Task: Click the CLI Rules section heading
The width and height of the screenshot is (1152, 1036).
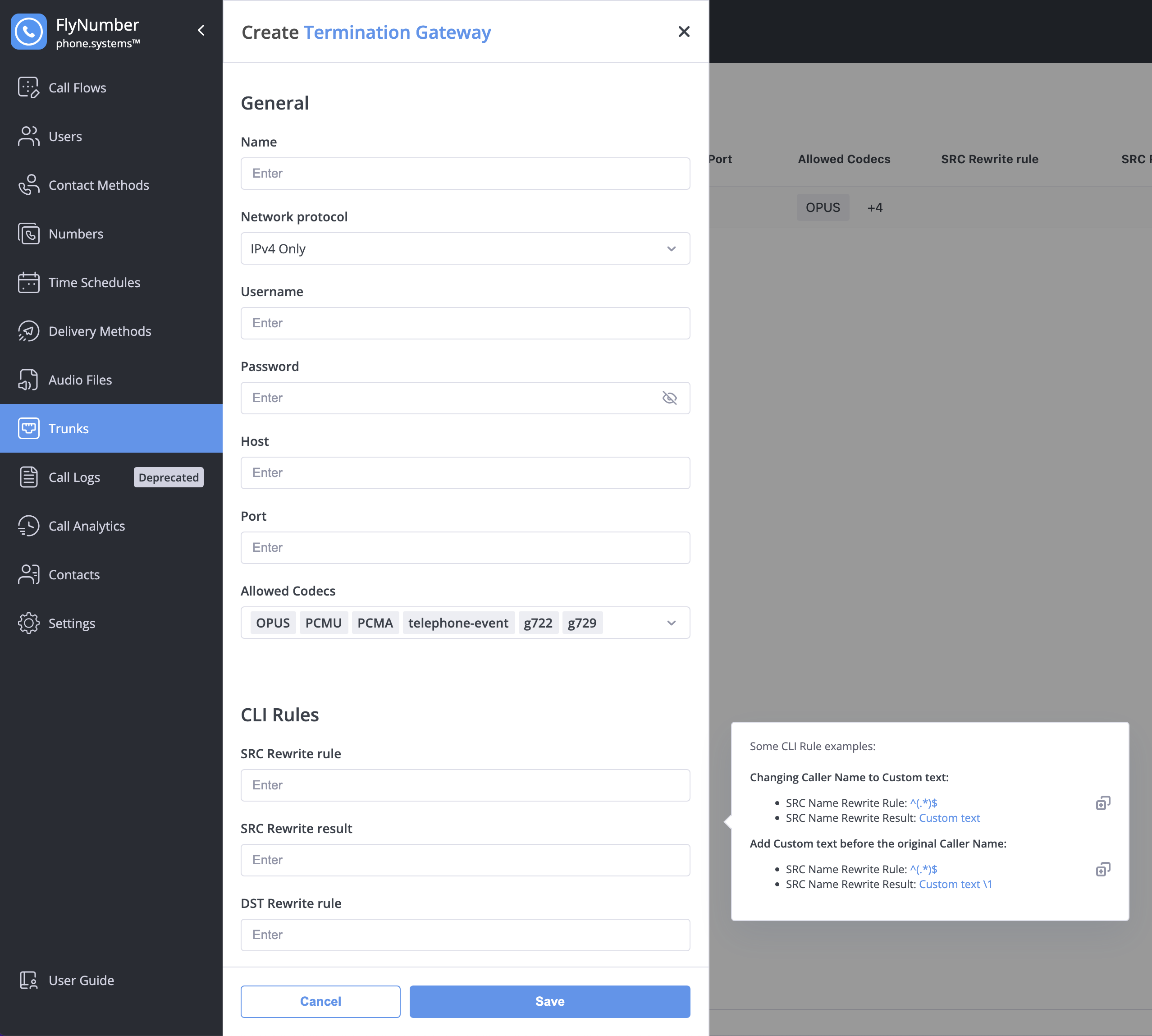Action: click(x=279, y=715)
